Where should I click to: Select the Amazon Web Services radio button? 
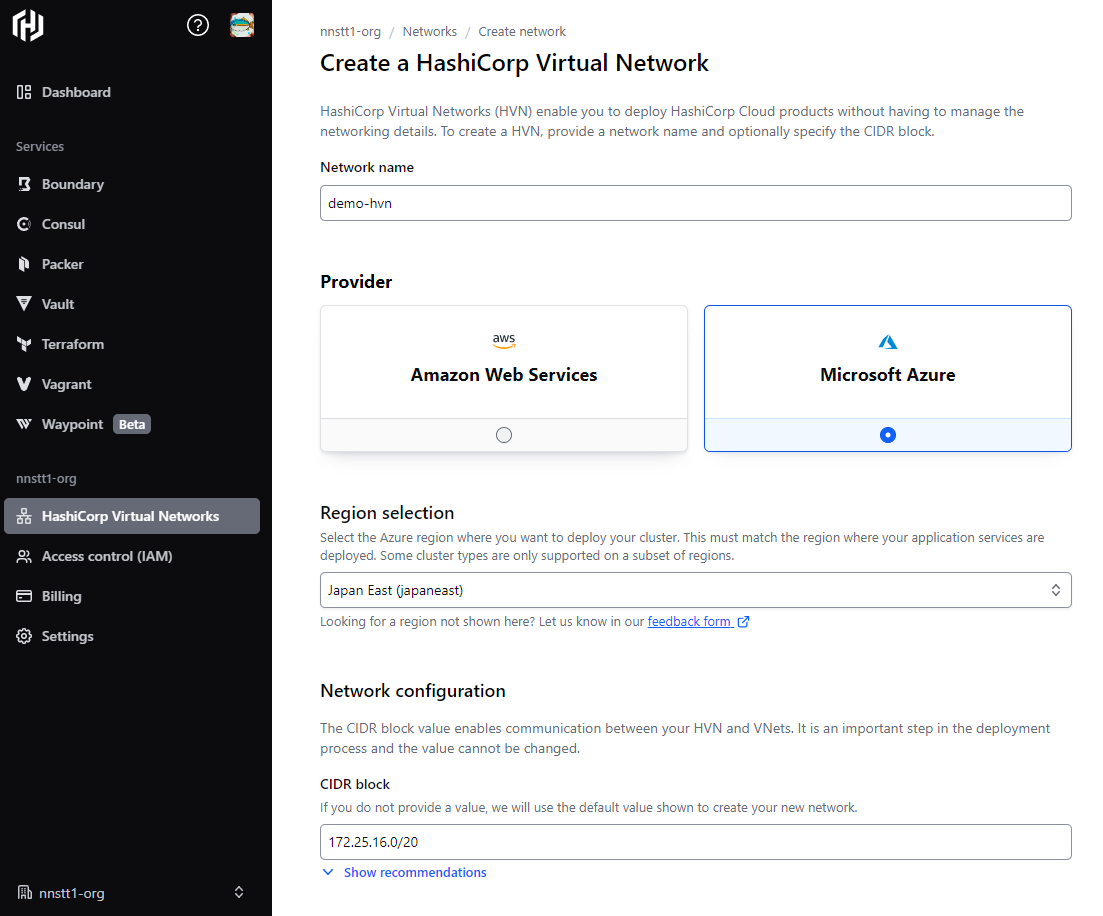click(x=504, y=435)
